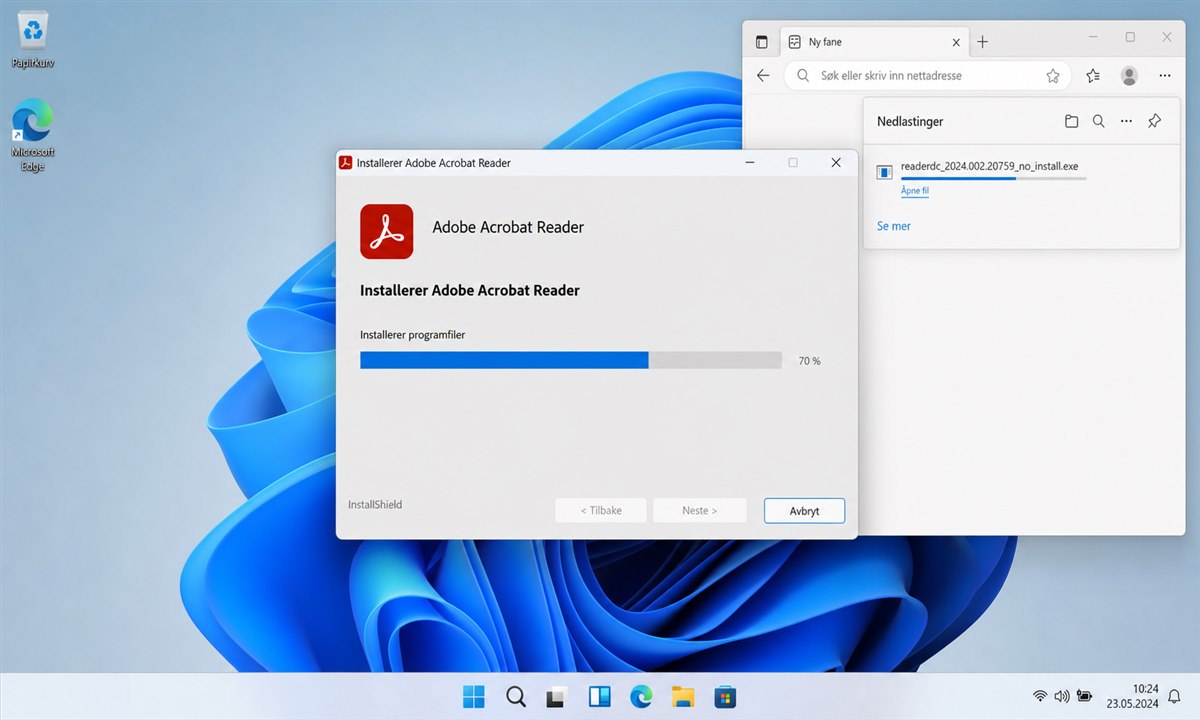This screenshot has width=1200, height=720.
Task: Maximize the Edge browser window
Action: pyautogui.click(x=1130, y=37)
